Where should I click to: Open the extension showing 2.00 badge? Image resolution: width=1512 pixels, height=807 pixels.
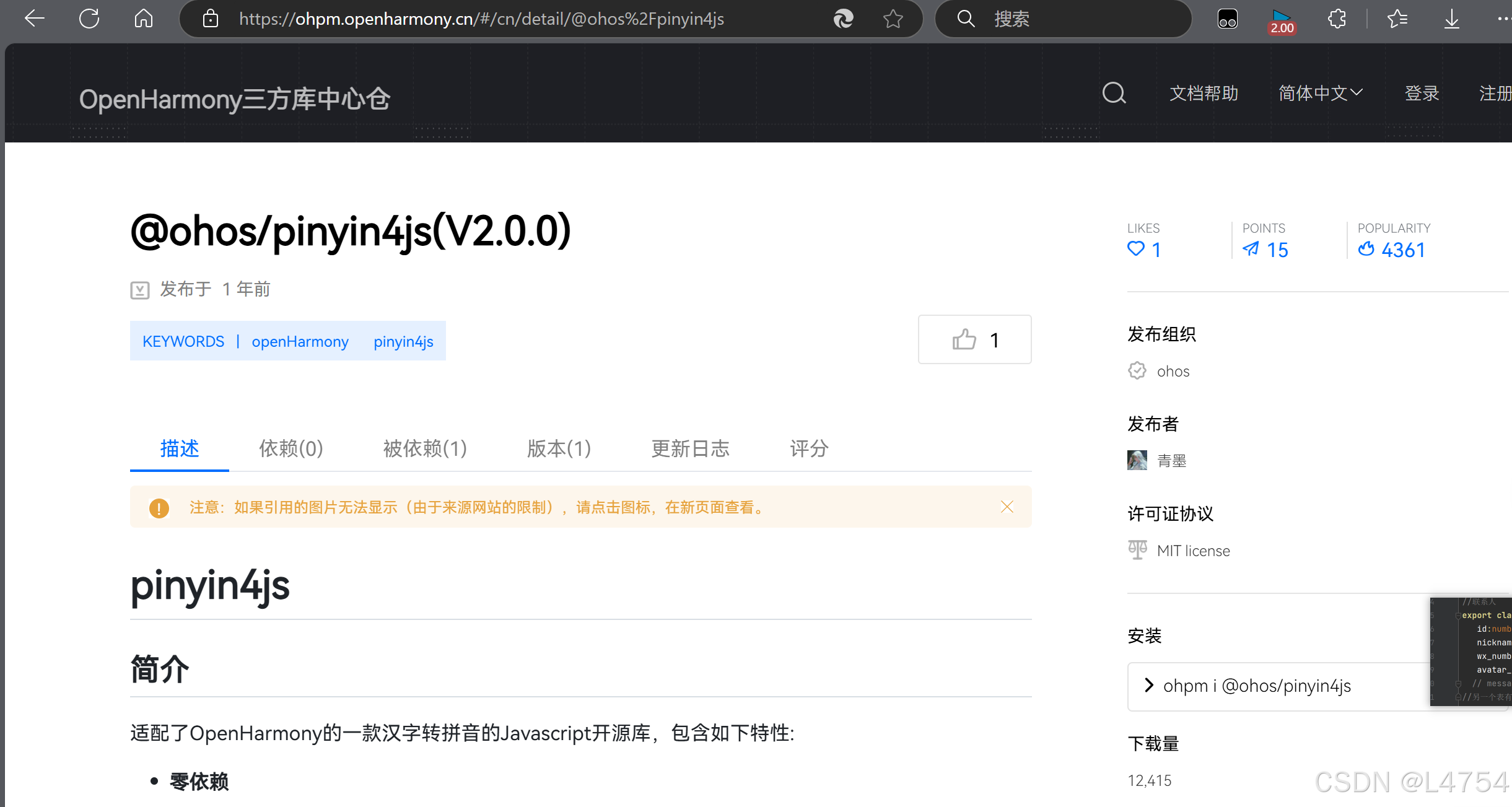(1282, 21)
